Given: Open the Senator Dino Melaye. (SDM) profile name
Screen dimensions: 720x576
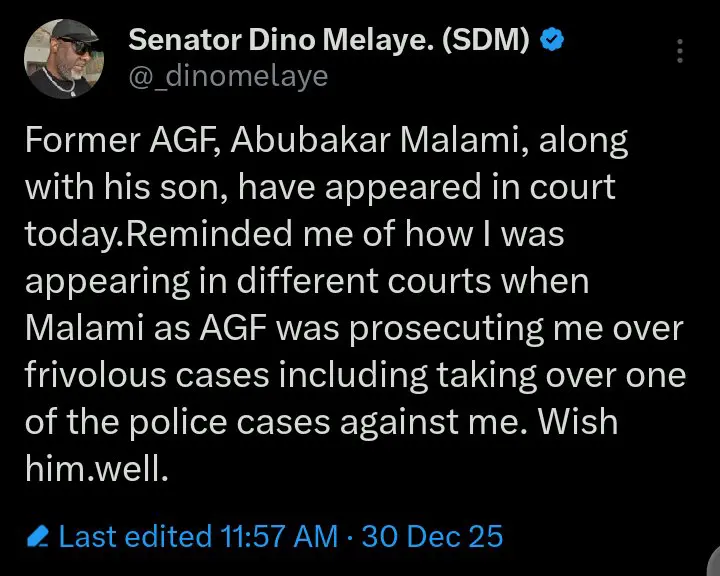Looking at the screenshot, I should coord(331,41).
